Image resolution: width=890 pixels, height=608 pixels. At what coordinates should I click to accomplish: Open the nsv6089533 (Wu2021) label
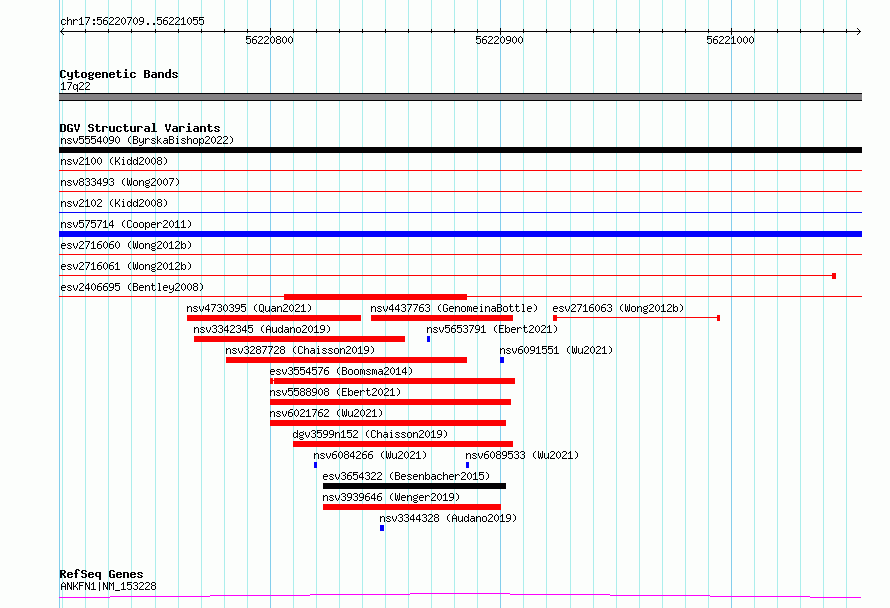pyautogui.click(x=522, y=455)
